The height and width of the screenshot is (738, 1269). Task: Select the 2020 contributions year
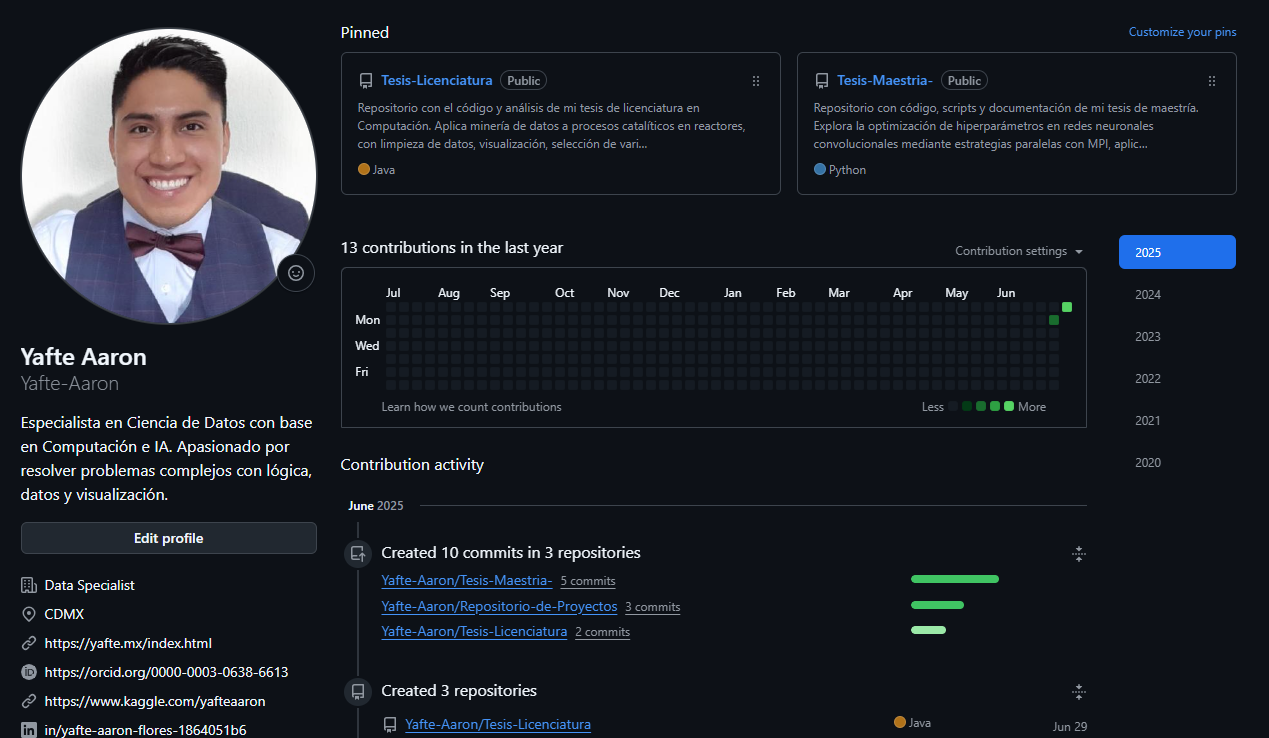(1147, 462)
